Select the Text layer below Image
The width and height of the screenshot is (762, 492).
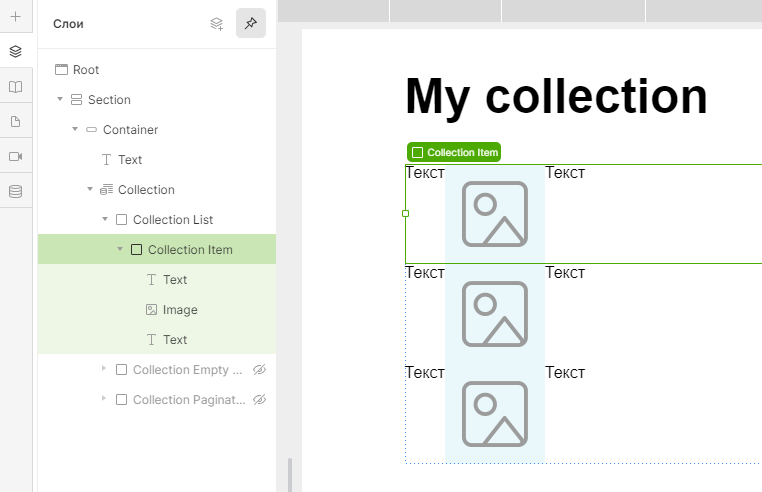pos(157,339)
